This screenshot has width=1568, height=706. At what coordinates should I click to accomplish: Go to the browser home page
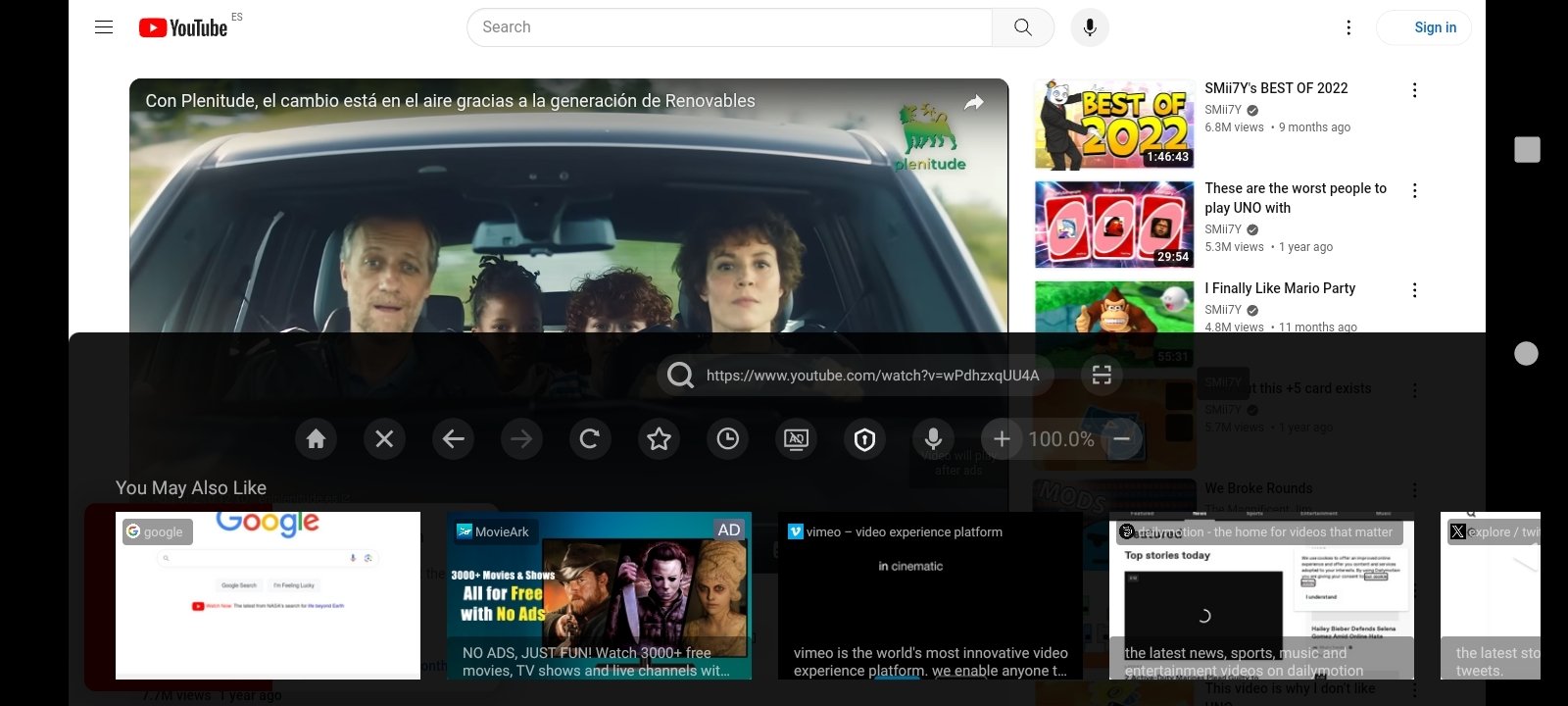(x=316, y=439)
